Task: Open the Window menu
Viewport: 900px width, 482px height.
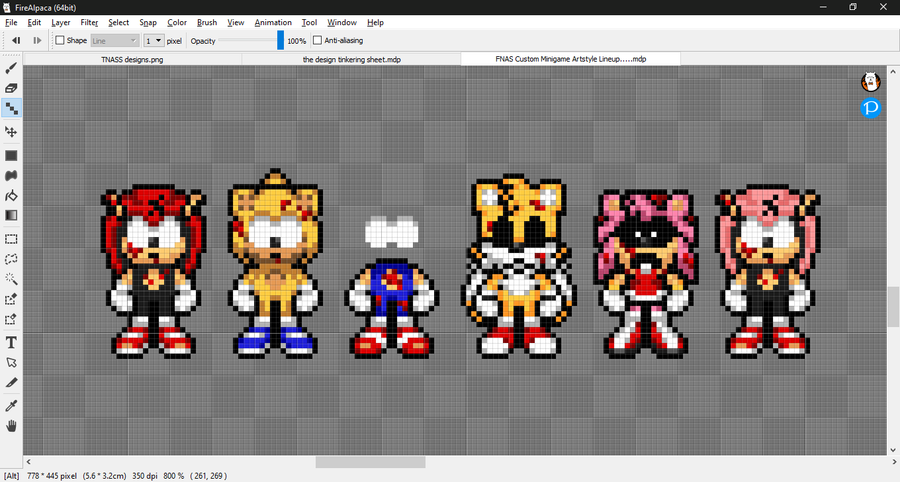Action: click(342, 22)
